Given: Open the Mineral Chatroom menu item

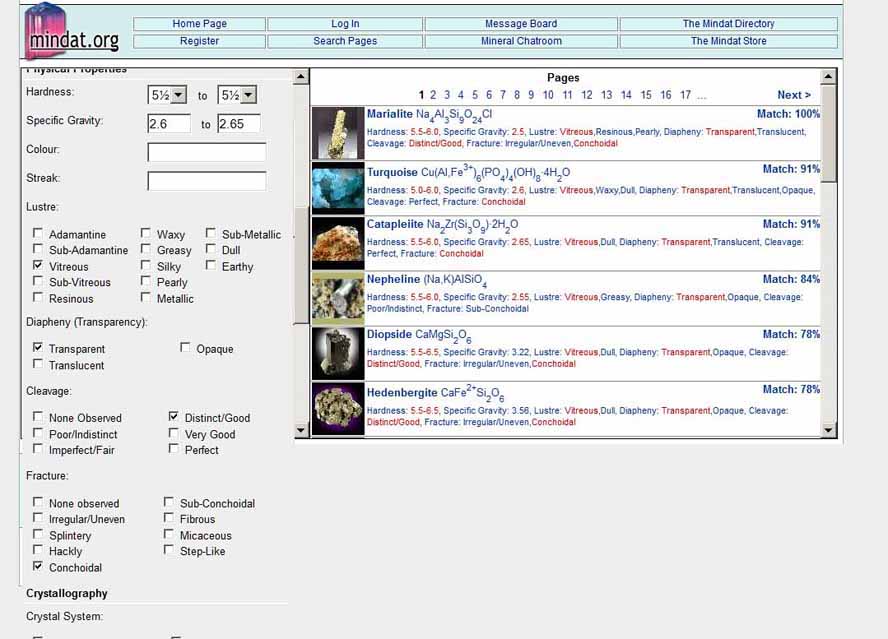Looking at the screenshot, I should [520, 41].
